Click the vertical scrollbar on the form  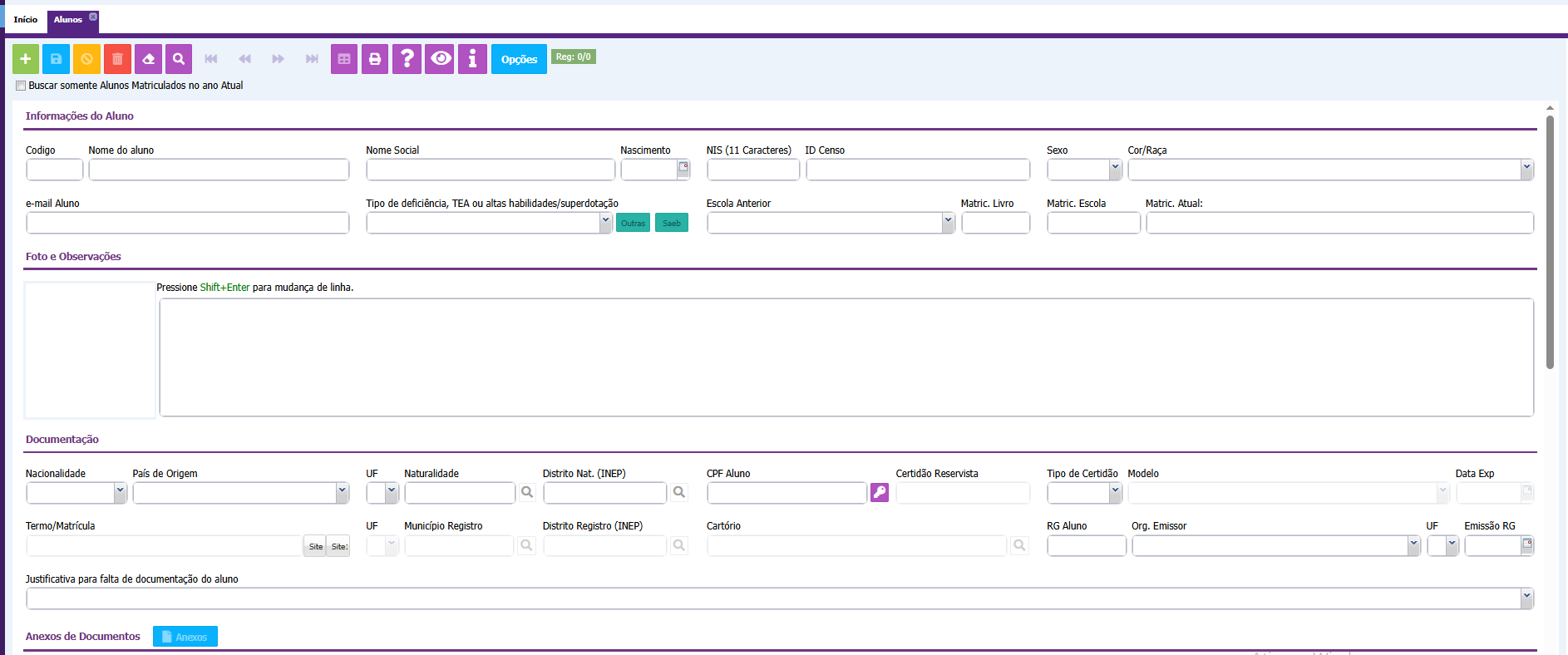[x=1550, y=241]
